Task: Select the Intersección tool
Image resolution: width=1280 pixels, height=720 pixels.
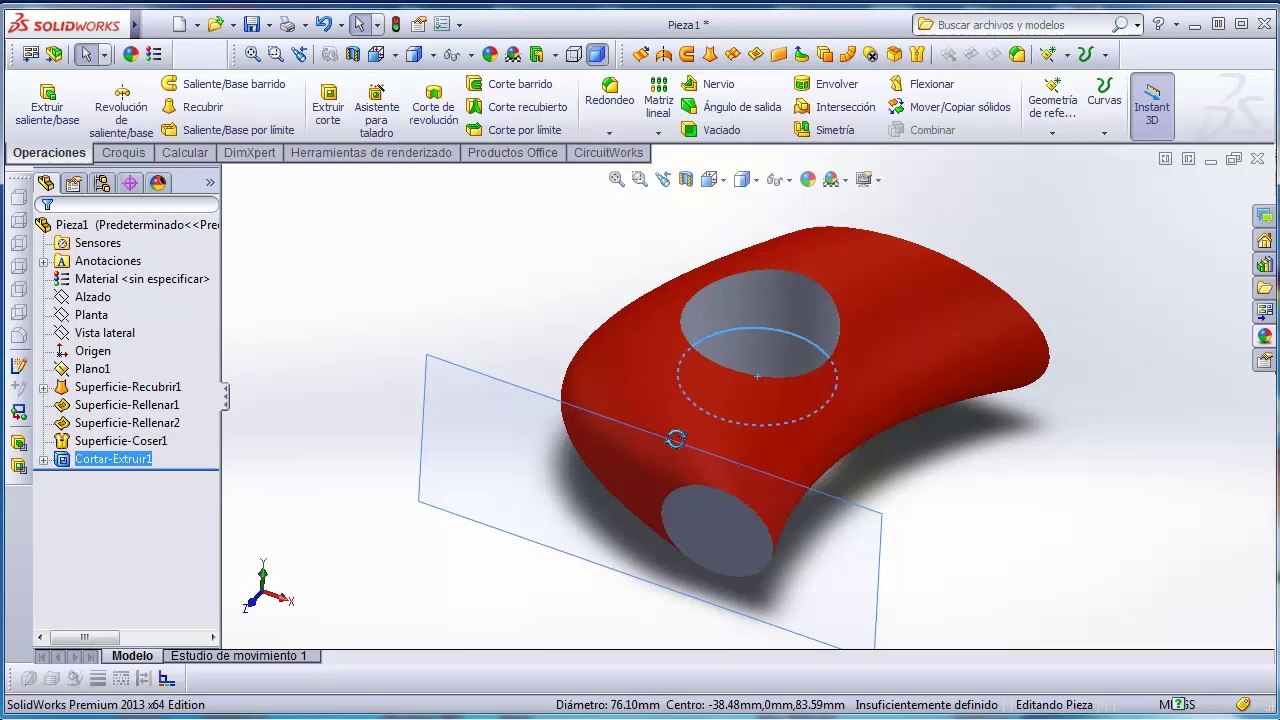Action: pos(834,107)
